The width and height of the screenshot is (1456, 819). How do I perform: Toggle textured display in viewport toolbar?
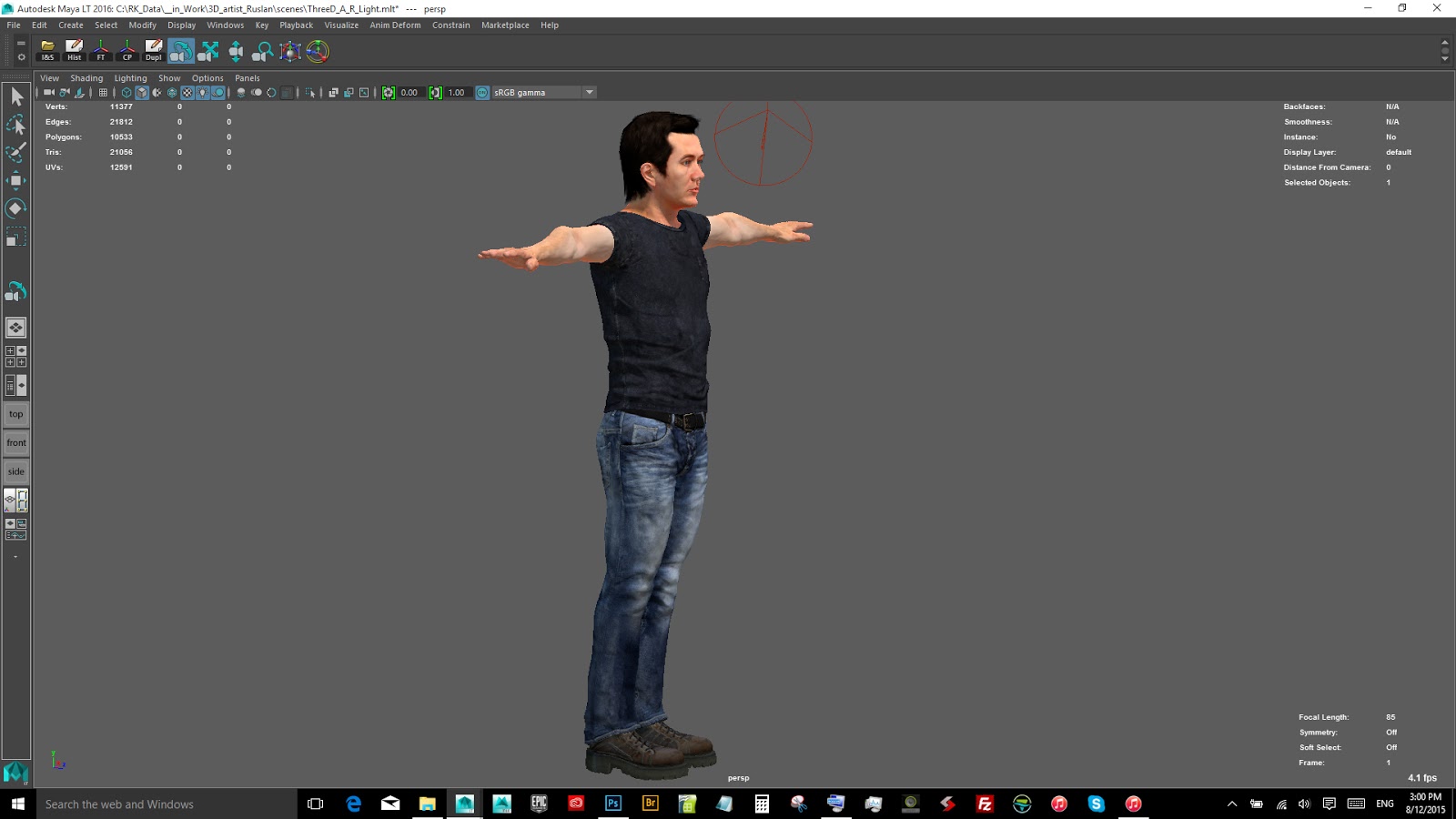tap(187, 93)
